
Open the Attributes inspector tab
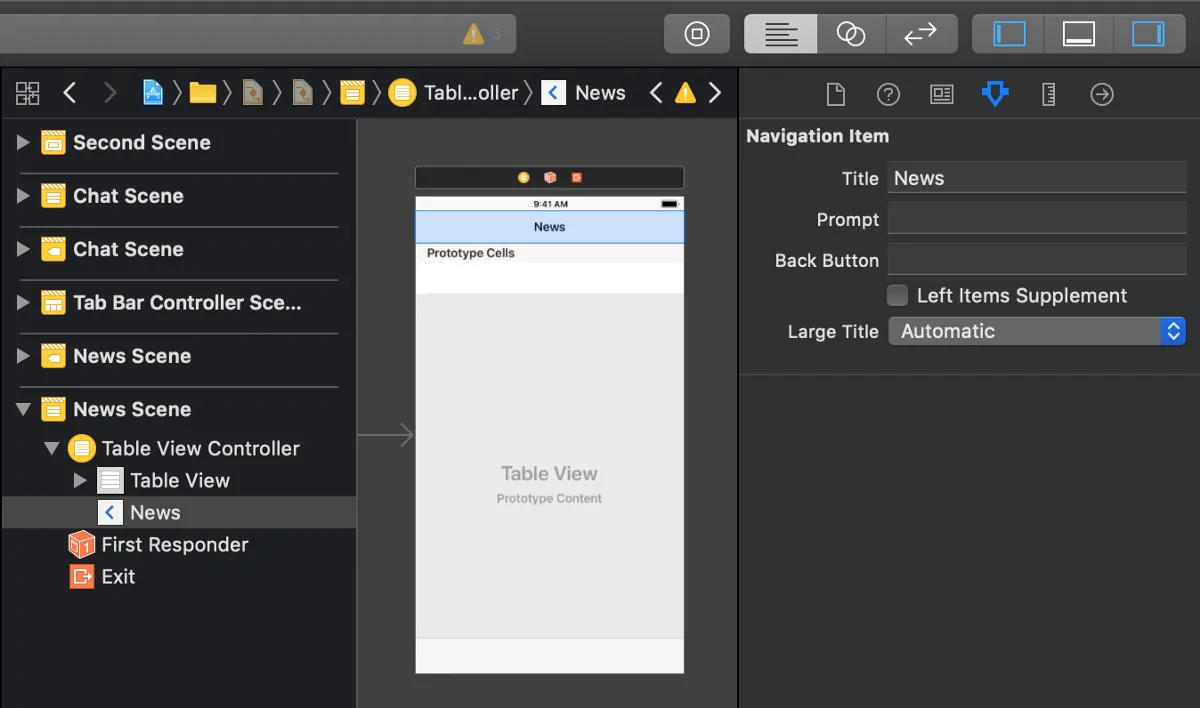coord(995,94)
